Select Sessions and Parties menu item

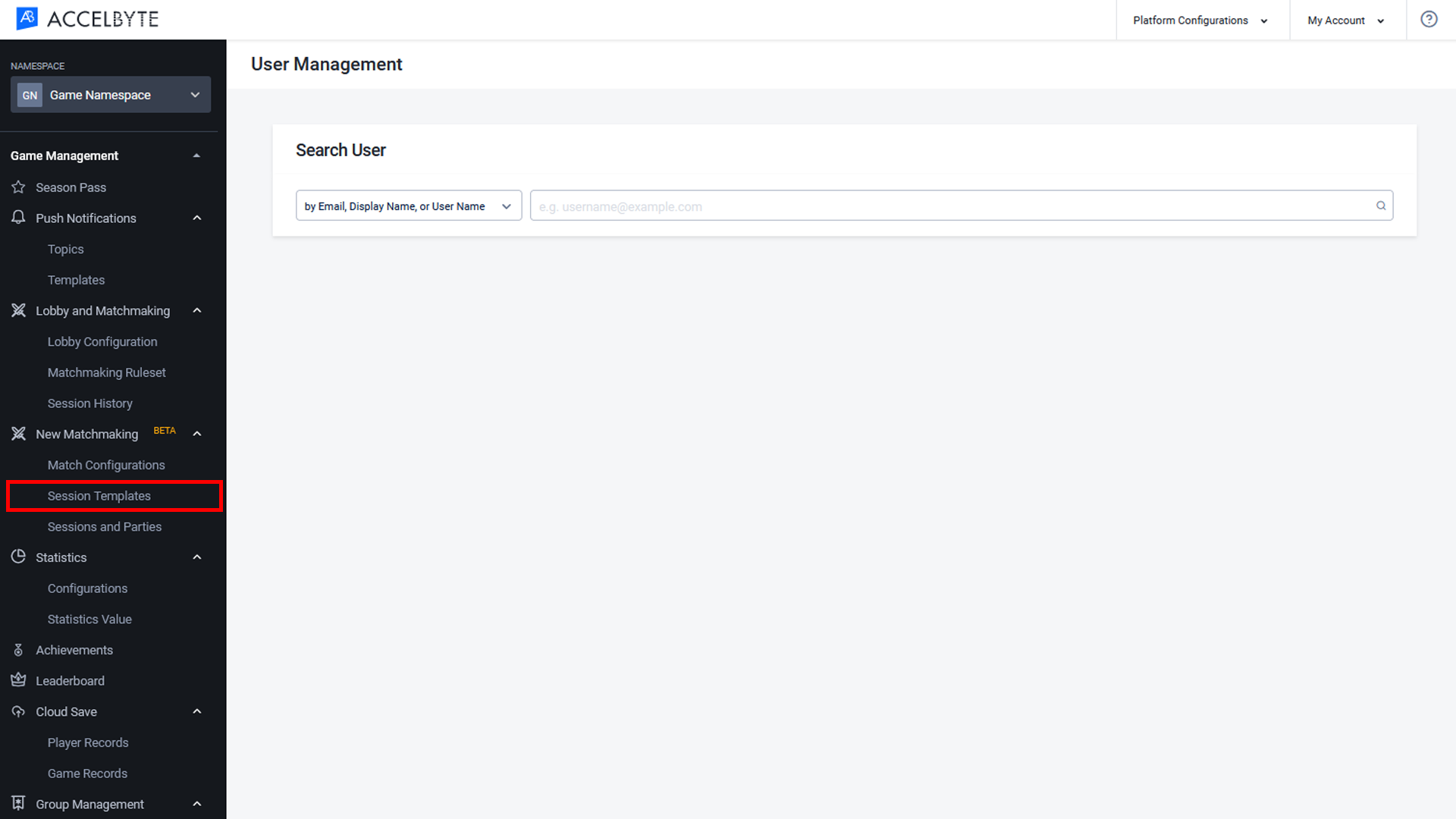pos(104,526)
